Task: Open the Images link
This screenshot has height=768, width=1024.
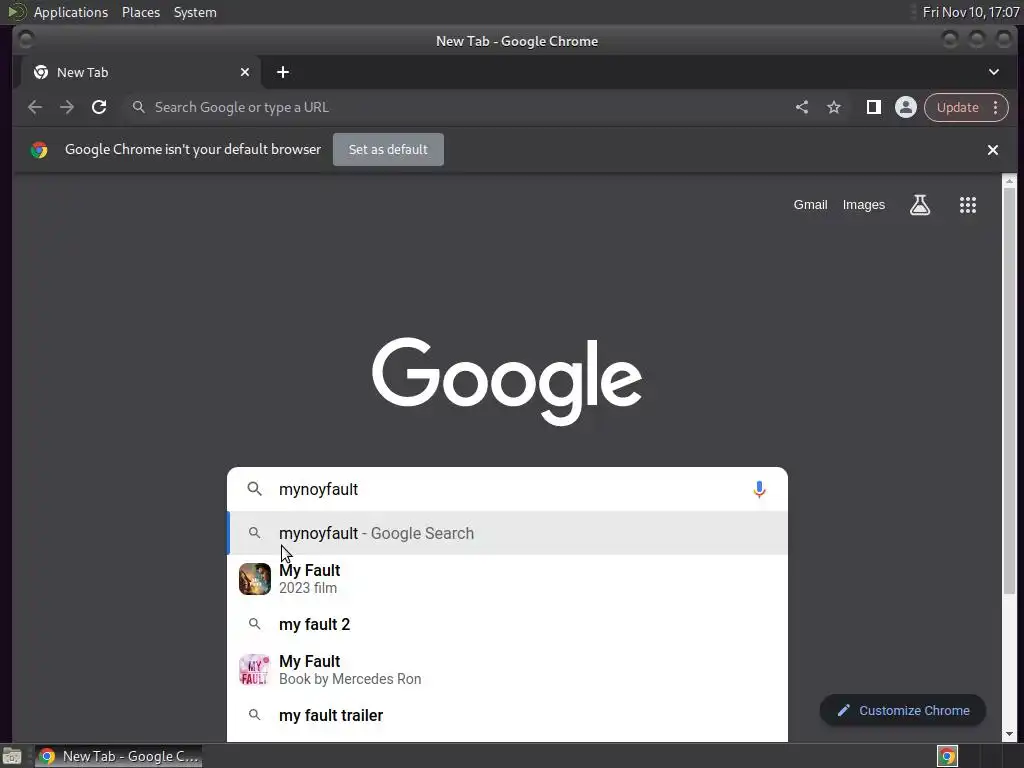Action: pos(863,205)
